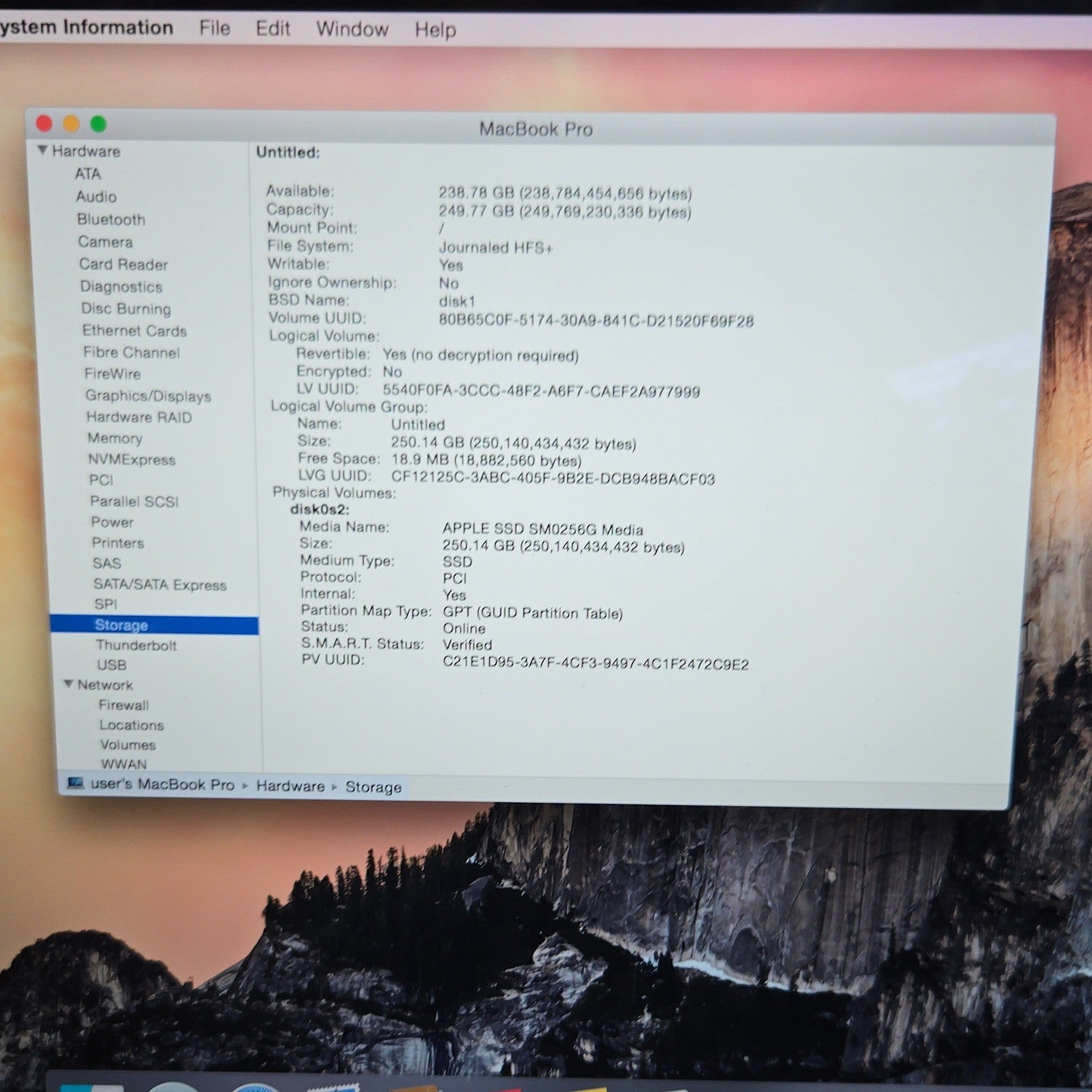Click the PV UUID starting with C21E1D95

[x=596, y=664]
